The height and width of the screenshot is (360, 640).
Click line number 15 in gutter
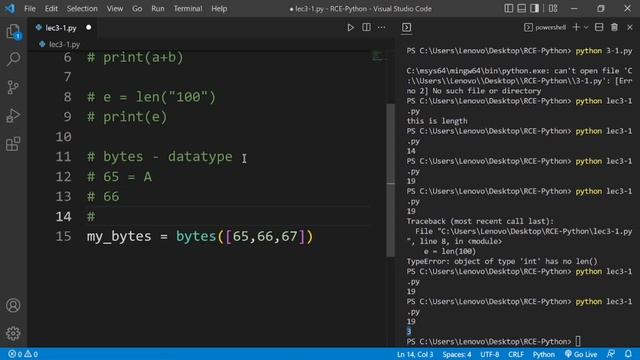pos(63,236)
